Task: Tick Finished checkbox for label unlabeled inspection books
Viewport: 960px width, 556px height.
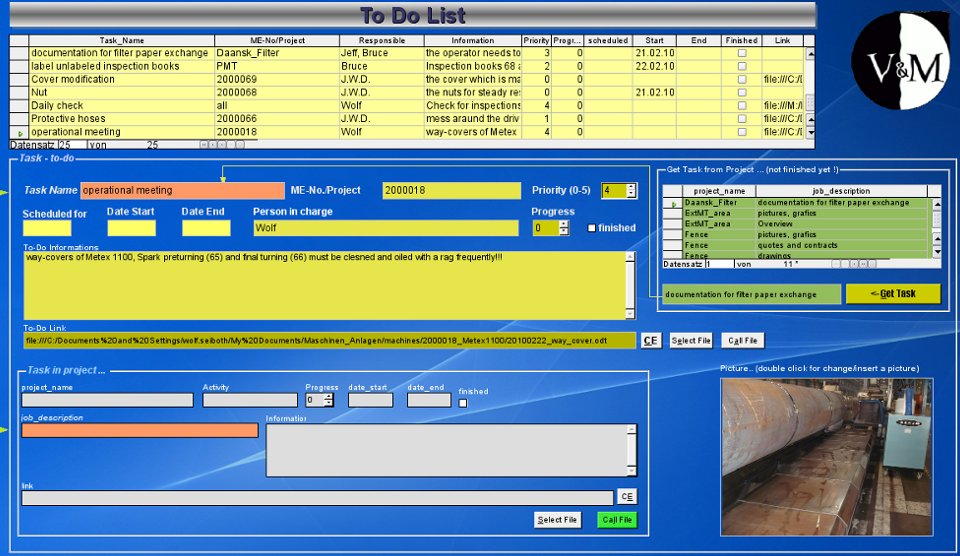Action: pos(741,66)
